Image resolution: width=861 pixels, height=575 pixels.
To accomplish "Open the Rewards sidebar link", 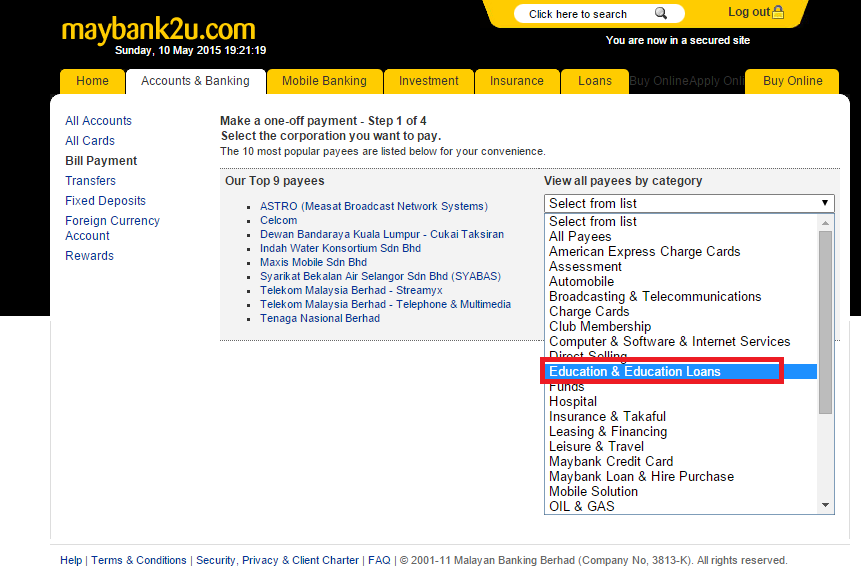I will (90, 255).
